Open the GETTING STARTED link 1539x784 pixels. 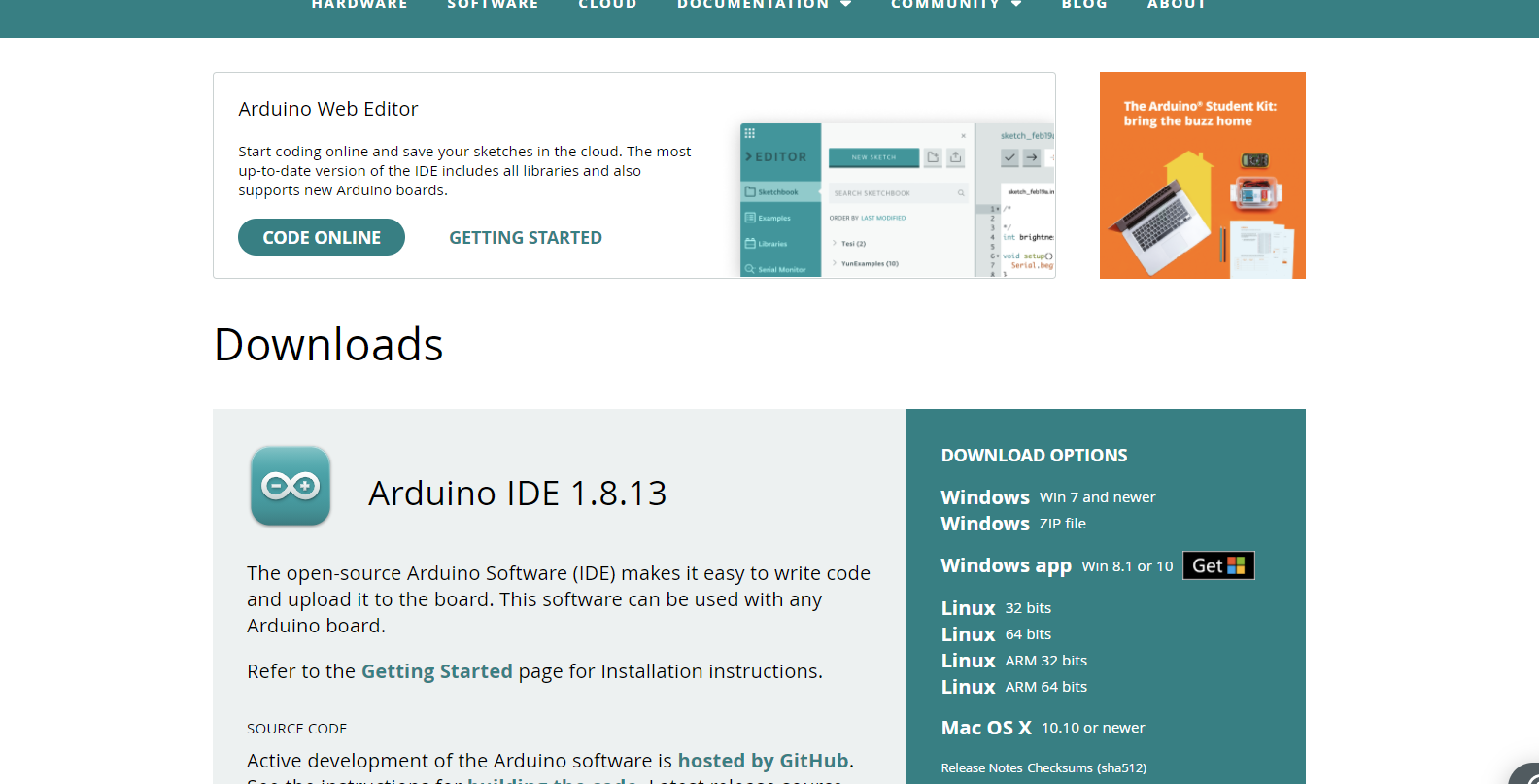click(526, 237)
